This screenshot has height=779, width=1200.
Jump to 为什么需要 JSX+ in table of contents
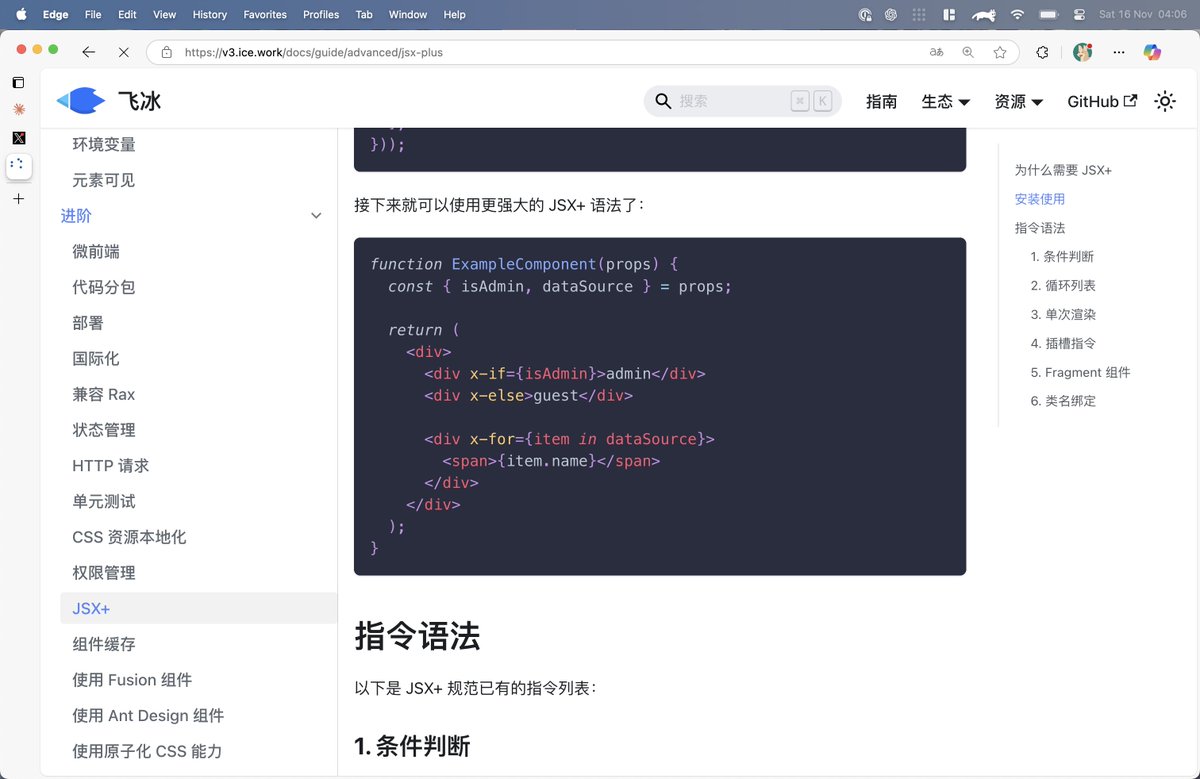(x=1063, y=170)
